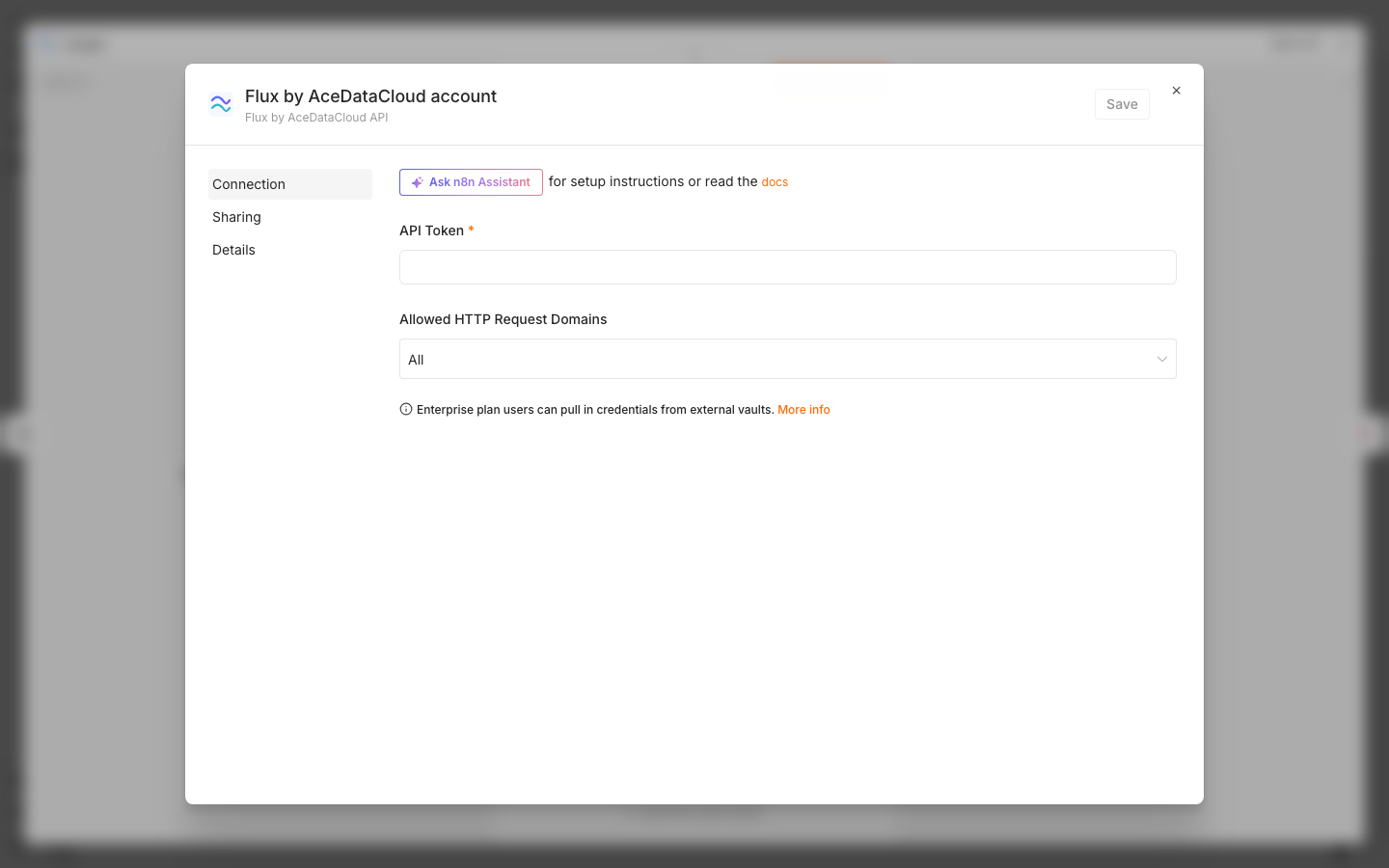Open the docs link

pos(775,182)
